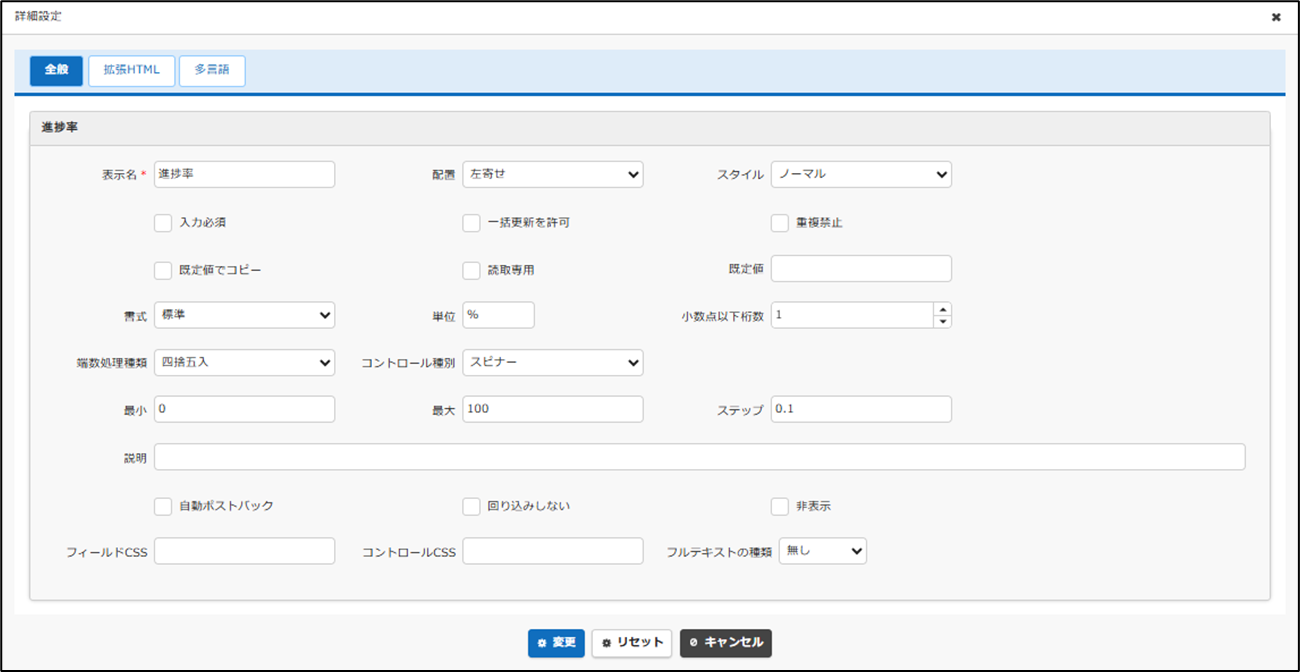The height and width of the screenshot is (672, 1300).
Task: Decrease 小数点以下桁数 with the down spinner arrow
Action: tap(942, 321)
